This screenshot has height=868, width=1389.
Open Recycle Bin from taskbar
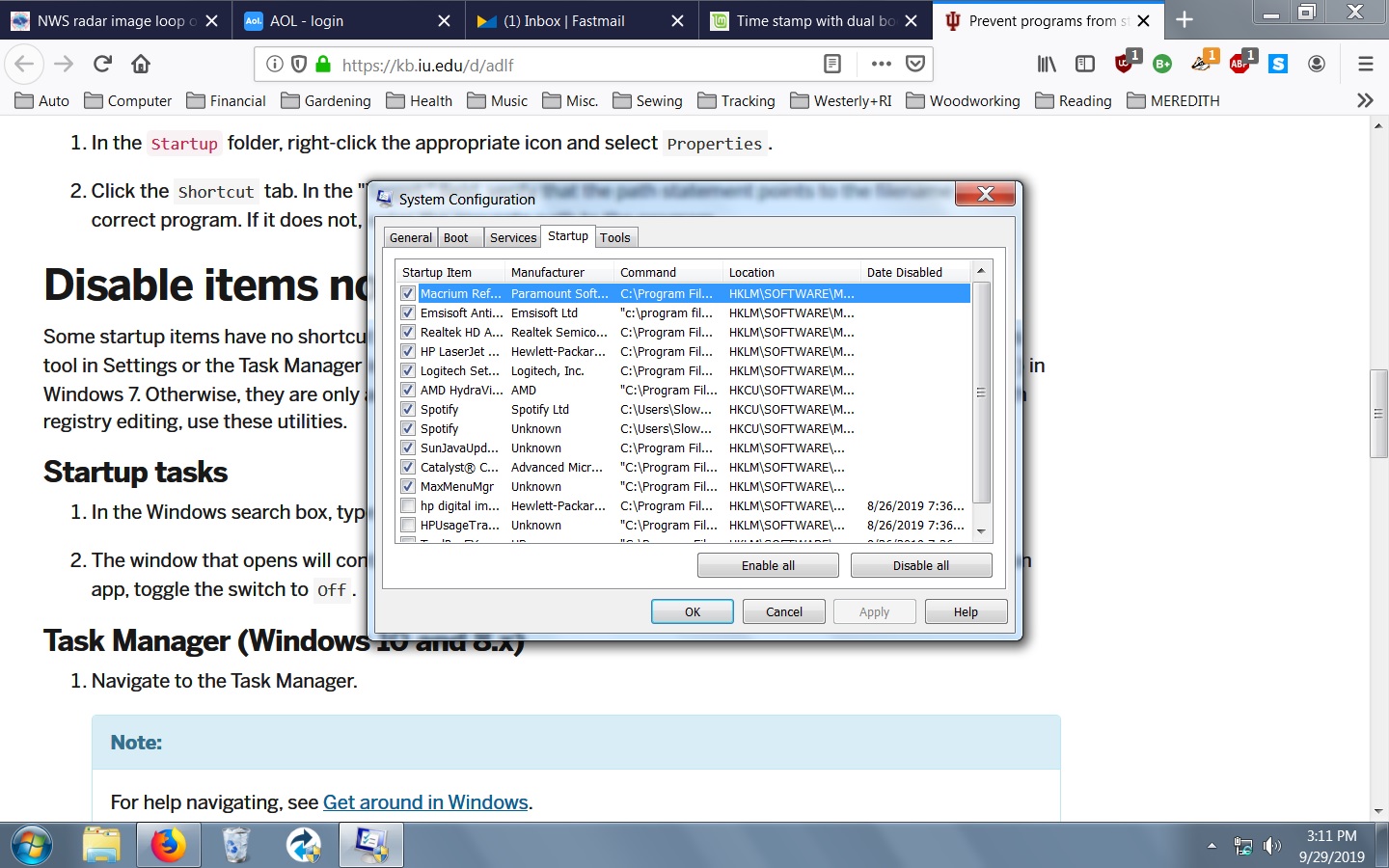tap(236, 846)
